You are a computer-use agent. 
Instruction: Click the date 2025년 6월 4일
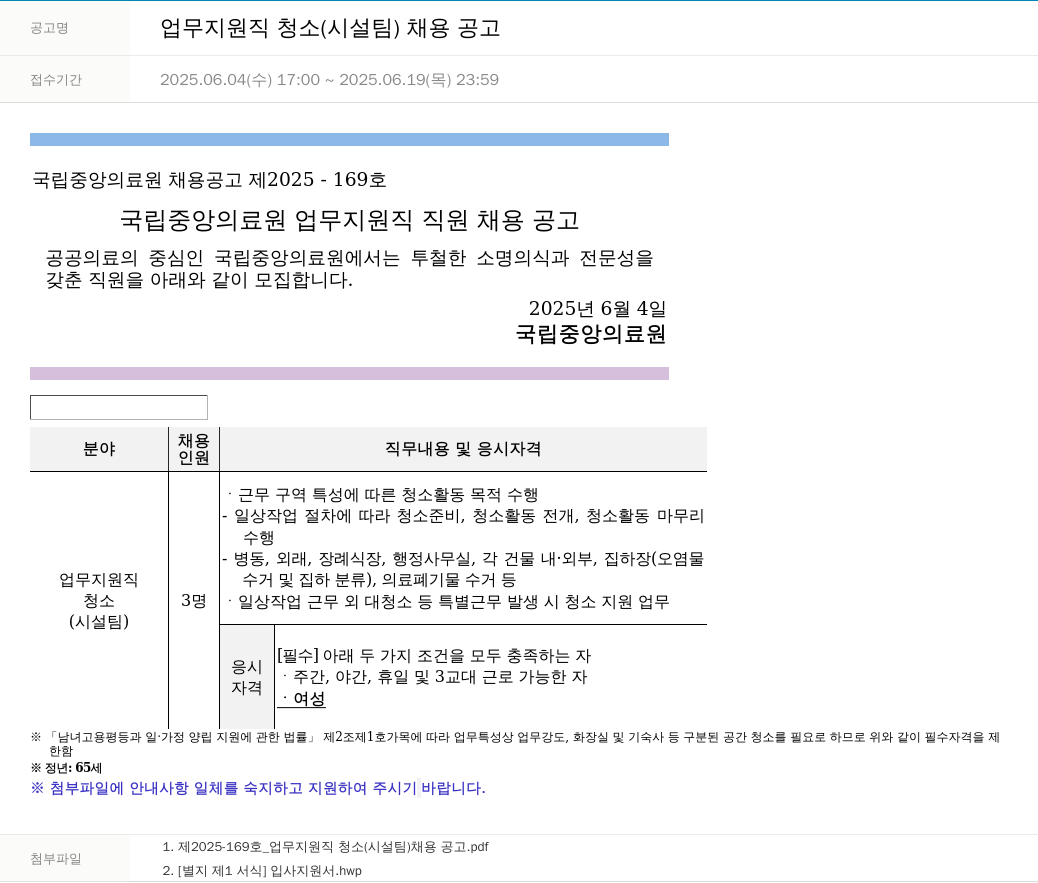click(596, 308)
